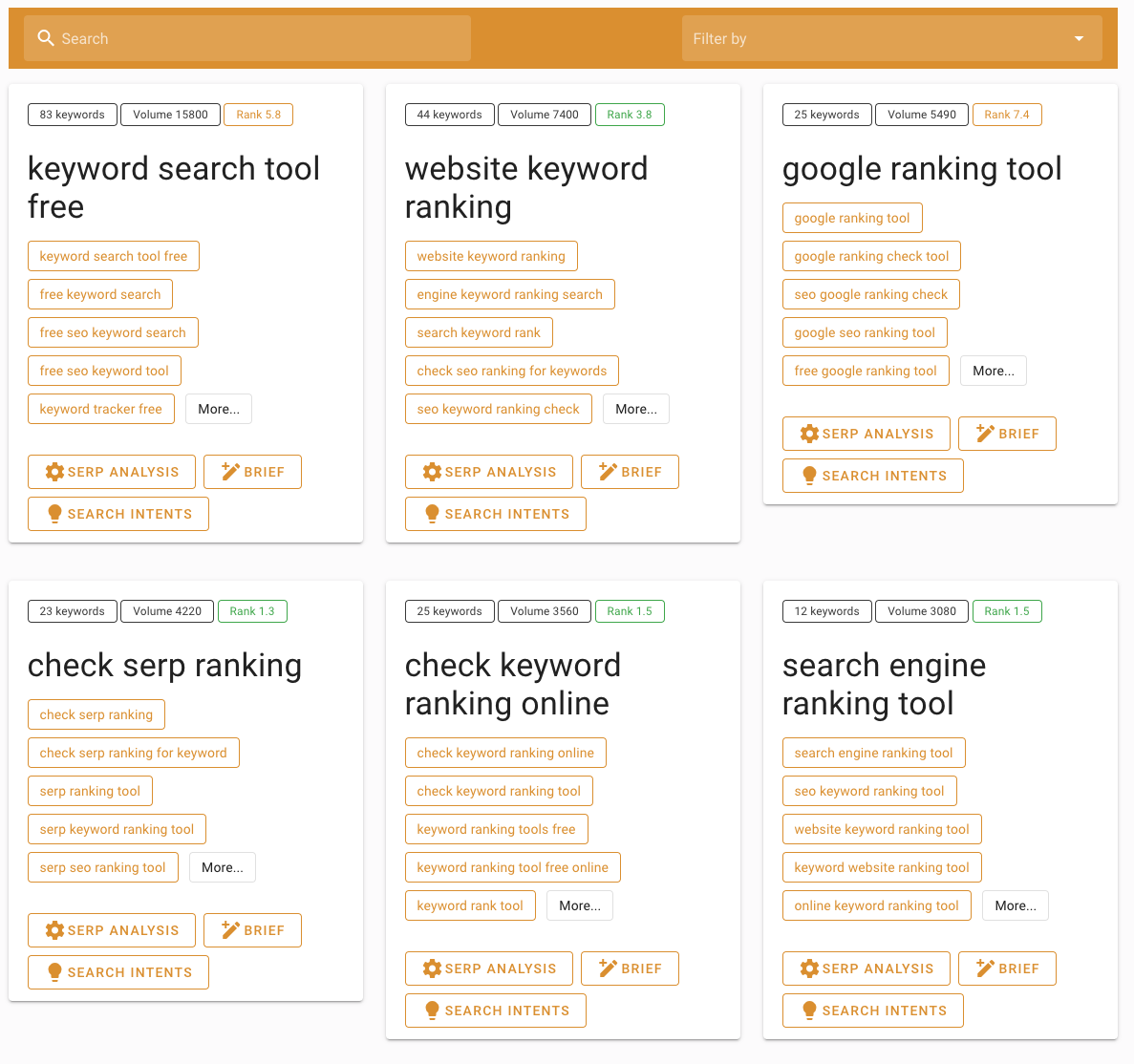Click the 'Rank 3.8' badge on 'website keyword ranking'
Viewport: 1134px width, 1064px height.
(630, 114)
